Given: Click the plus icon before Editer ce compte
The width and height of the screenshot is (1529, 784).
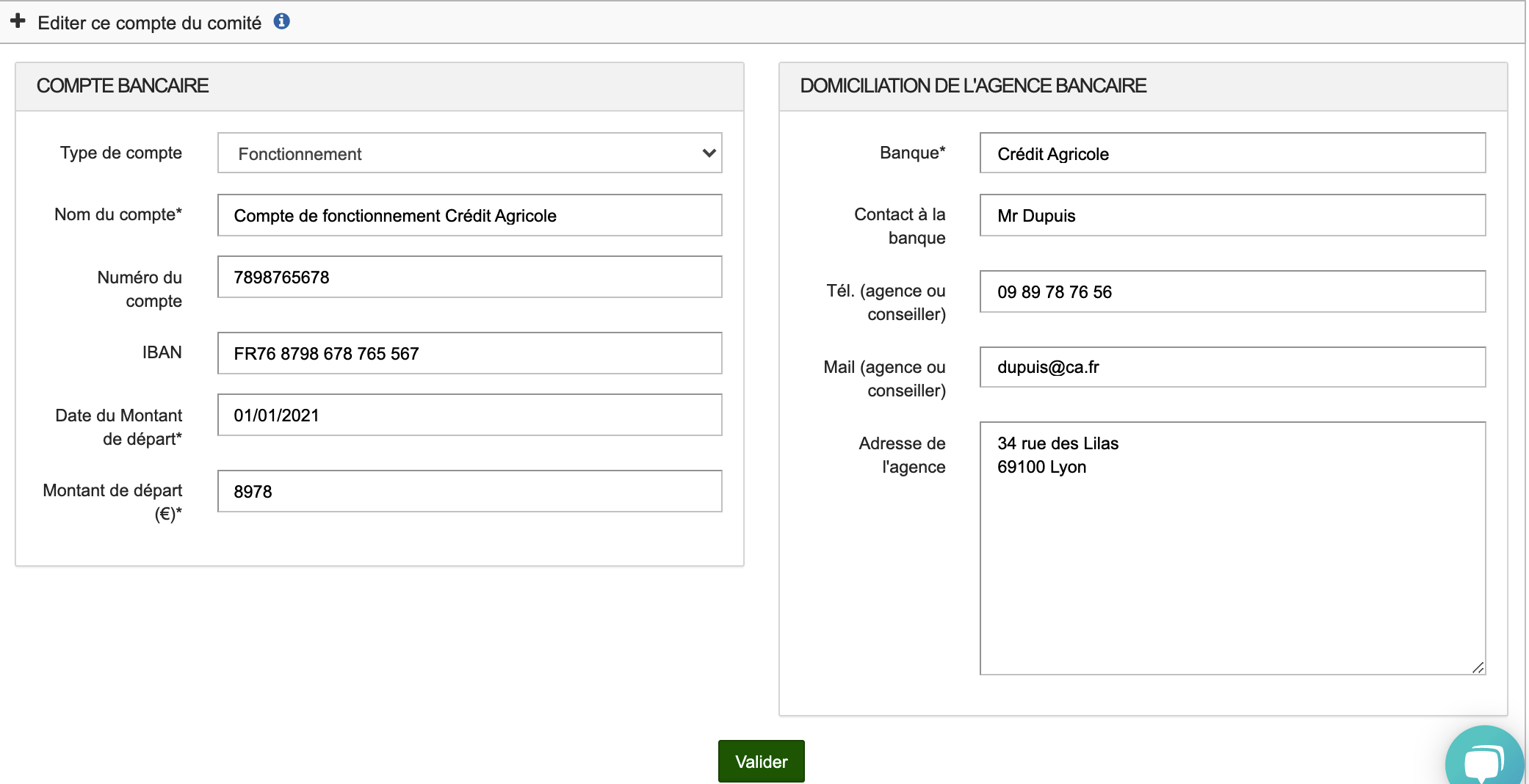Looking at the screenshot, I should [18, 21].
